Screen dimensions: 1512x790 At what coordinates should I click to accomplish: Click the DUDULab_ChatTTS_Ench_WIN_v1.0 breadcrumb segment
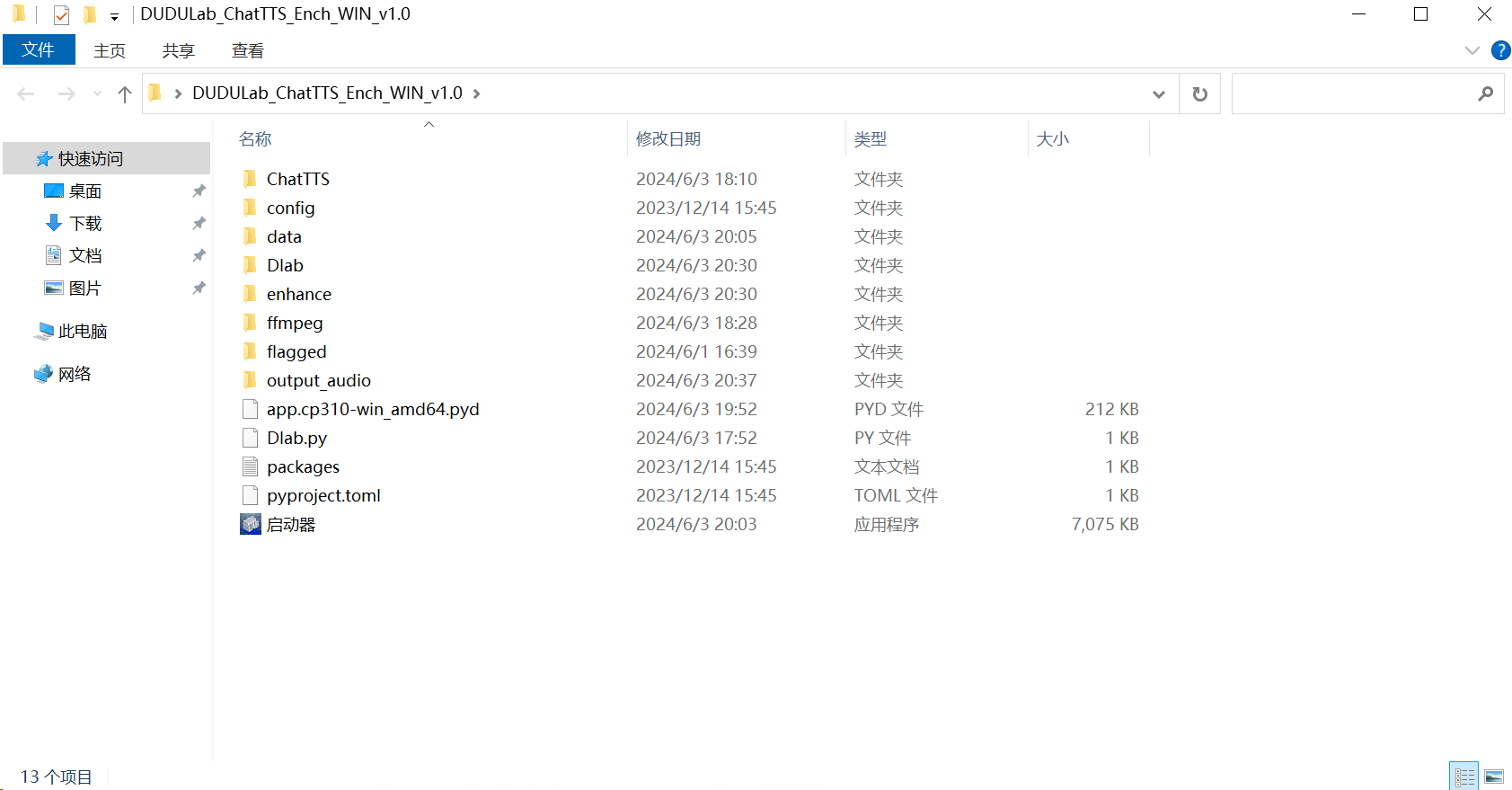pos(328,93)
